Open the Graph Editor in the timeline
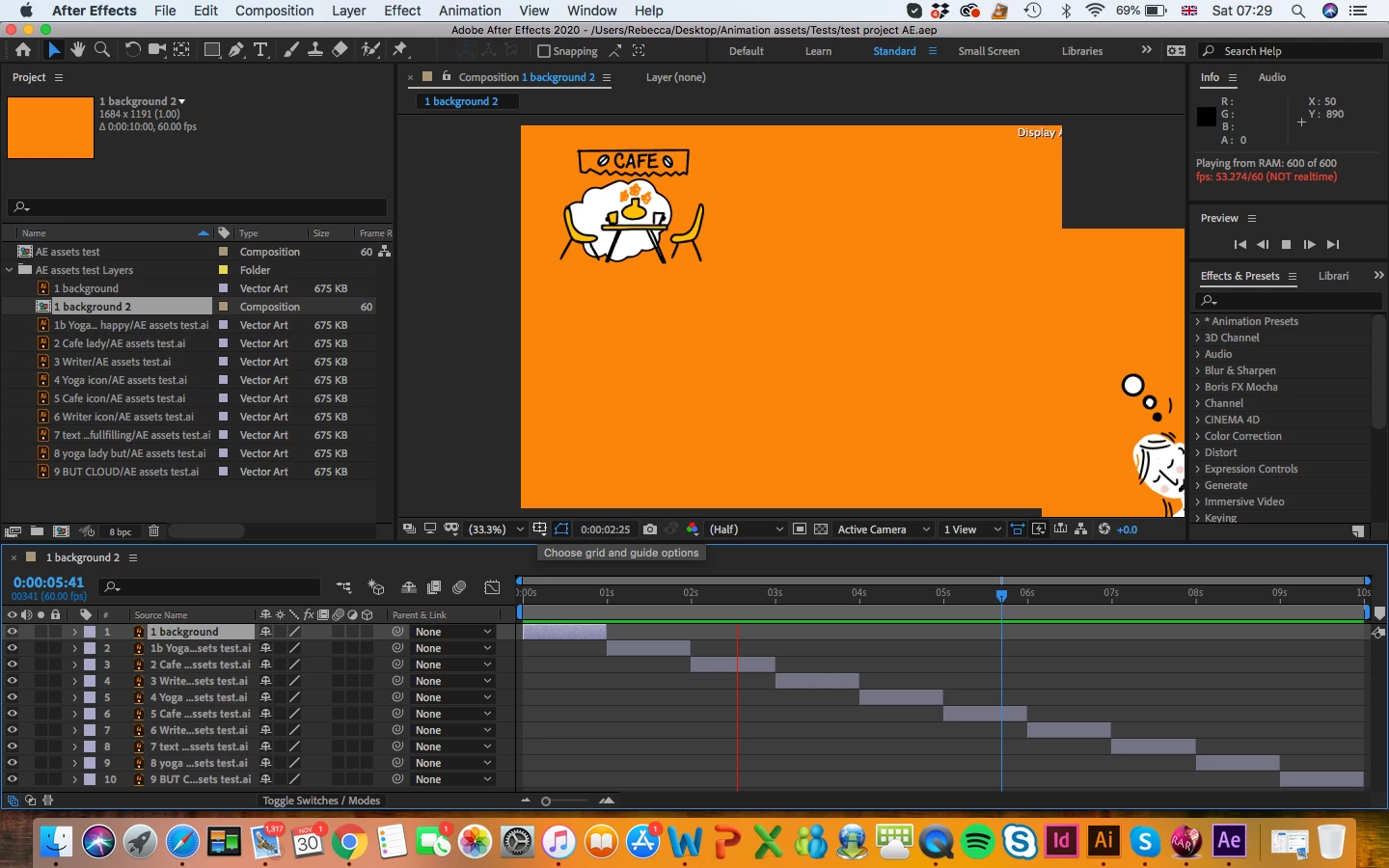Image resolution: width=1389 pixels, height=868 pixels. [x=492, y=587]
